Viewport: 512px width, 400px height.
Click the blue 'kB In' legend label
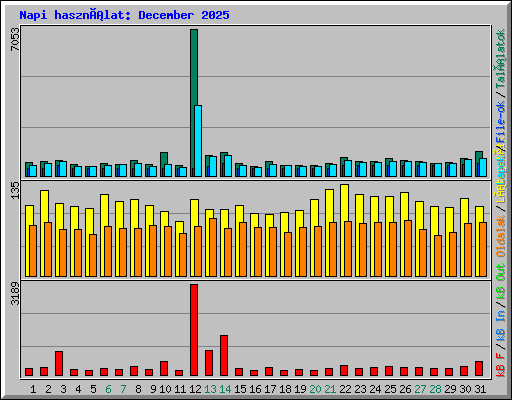coord(500,327)
